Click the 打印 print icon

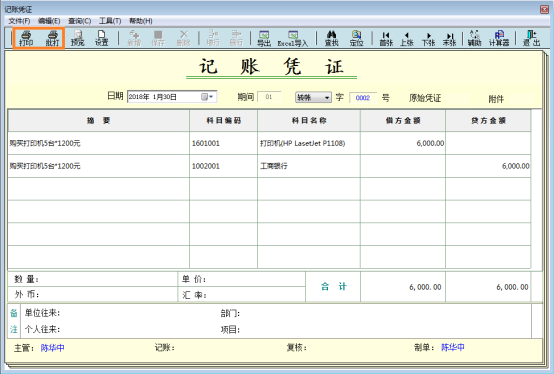point(26,38)
